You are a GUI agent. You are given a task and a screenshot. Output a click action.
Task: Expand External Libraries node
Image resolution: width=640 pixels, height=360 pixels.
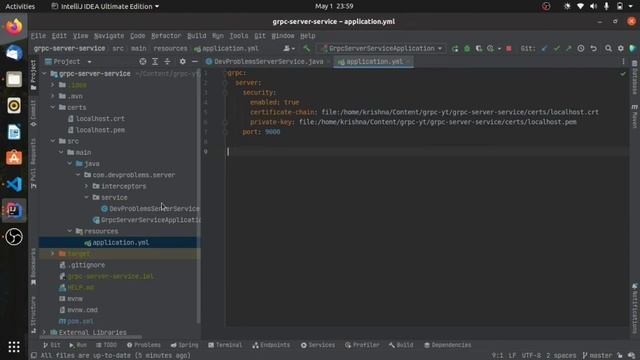[x=44, y=332]
